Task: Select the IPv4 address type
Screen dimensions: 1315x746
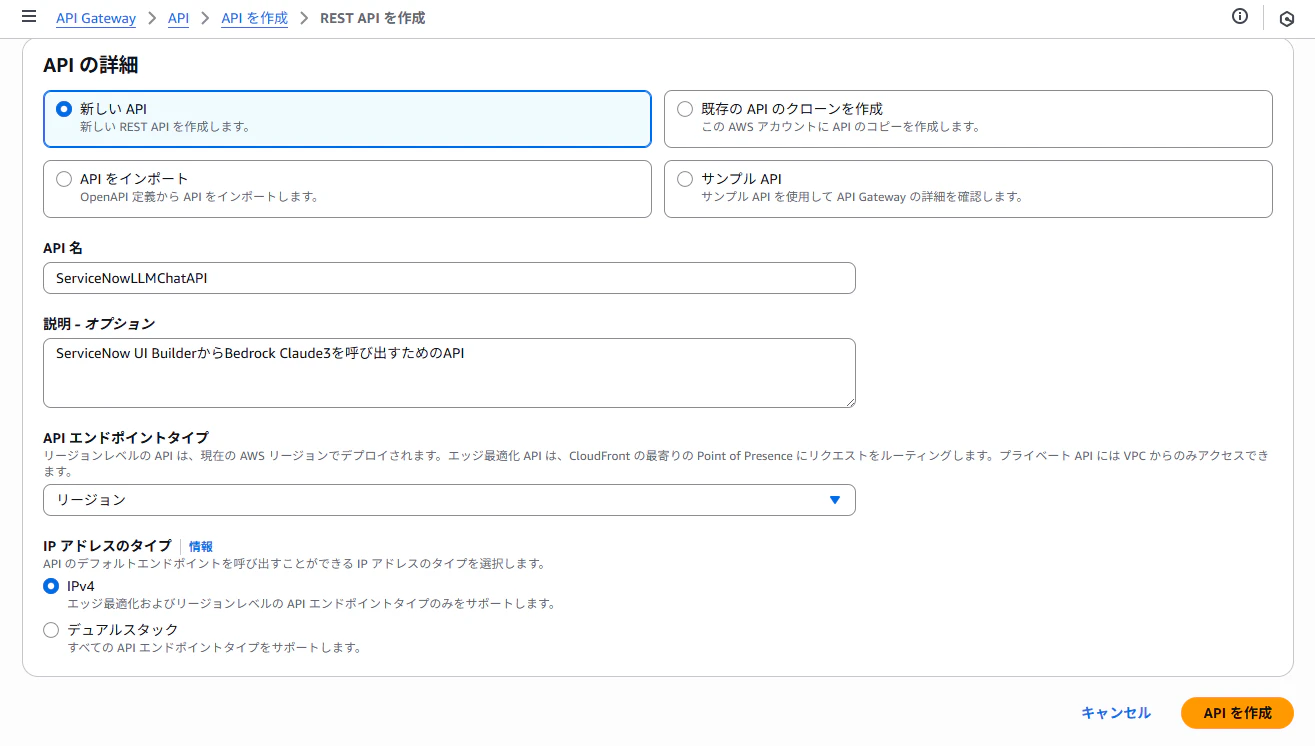Action: coord(51,587)
